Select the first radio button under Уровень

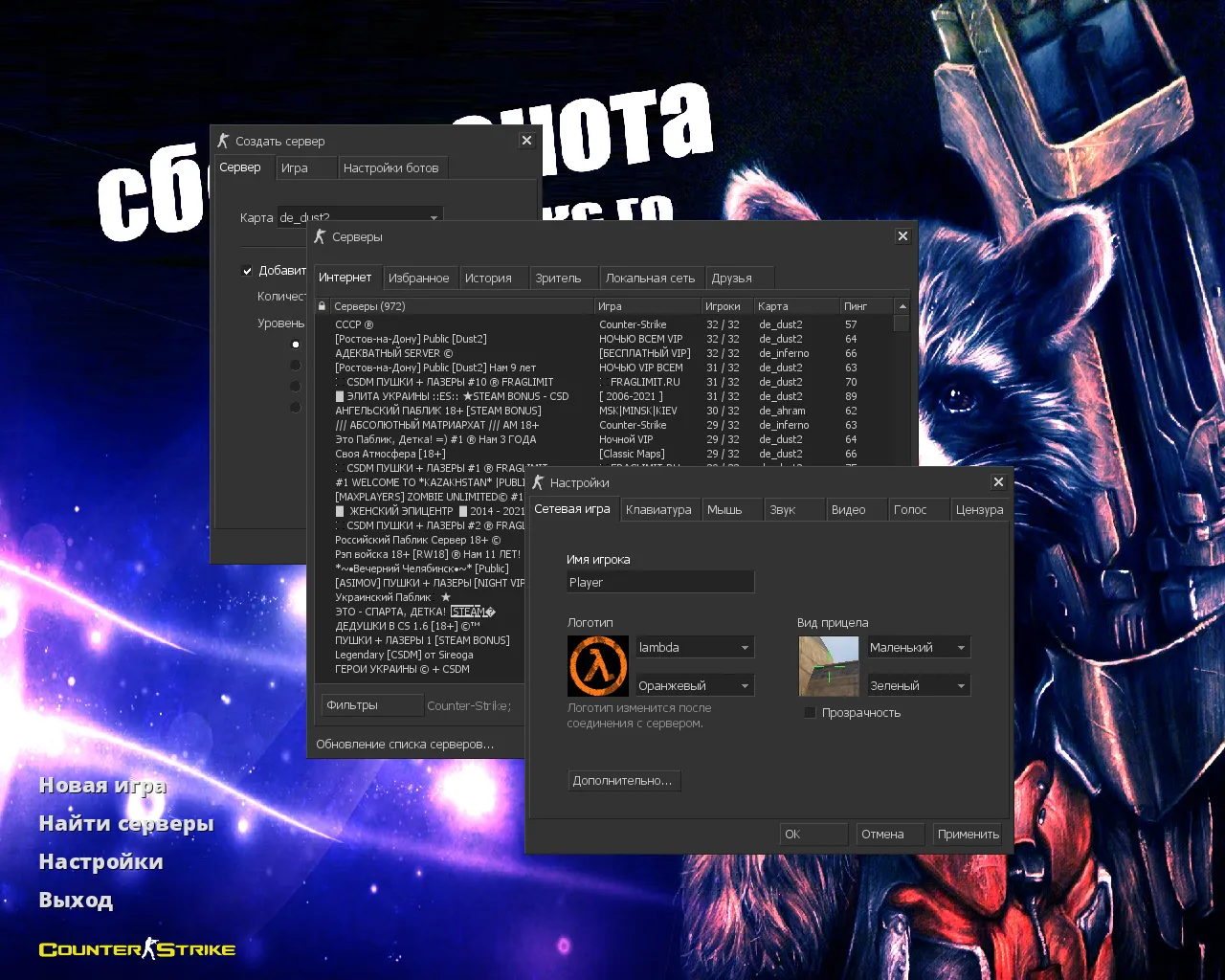click(296, 345)
